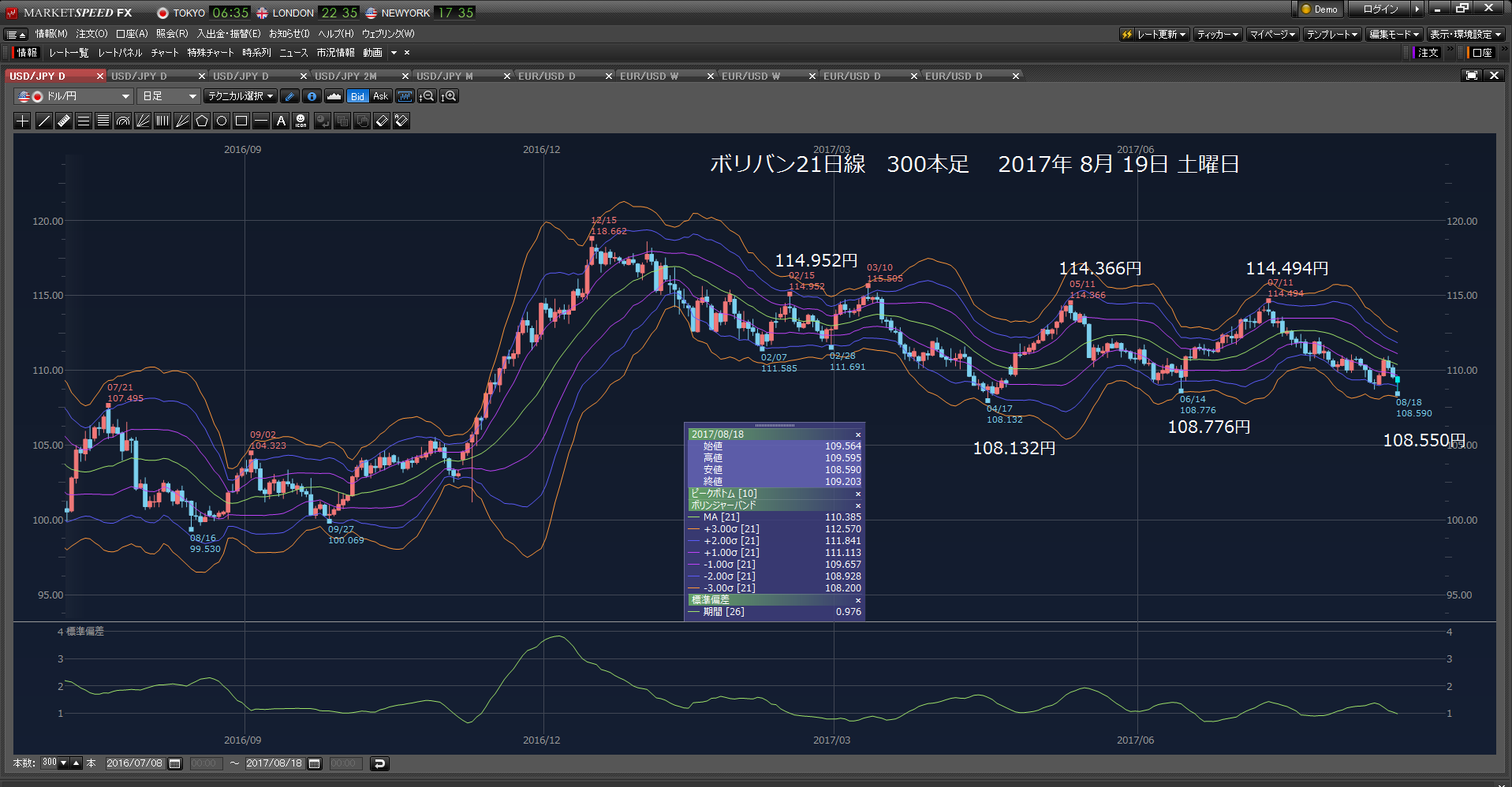Select the vertical cycle lines tool
Screen dimensions: 1512x787
[162, 121]
